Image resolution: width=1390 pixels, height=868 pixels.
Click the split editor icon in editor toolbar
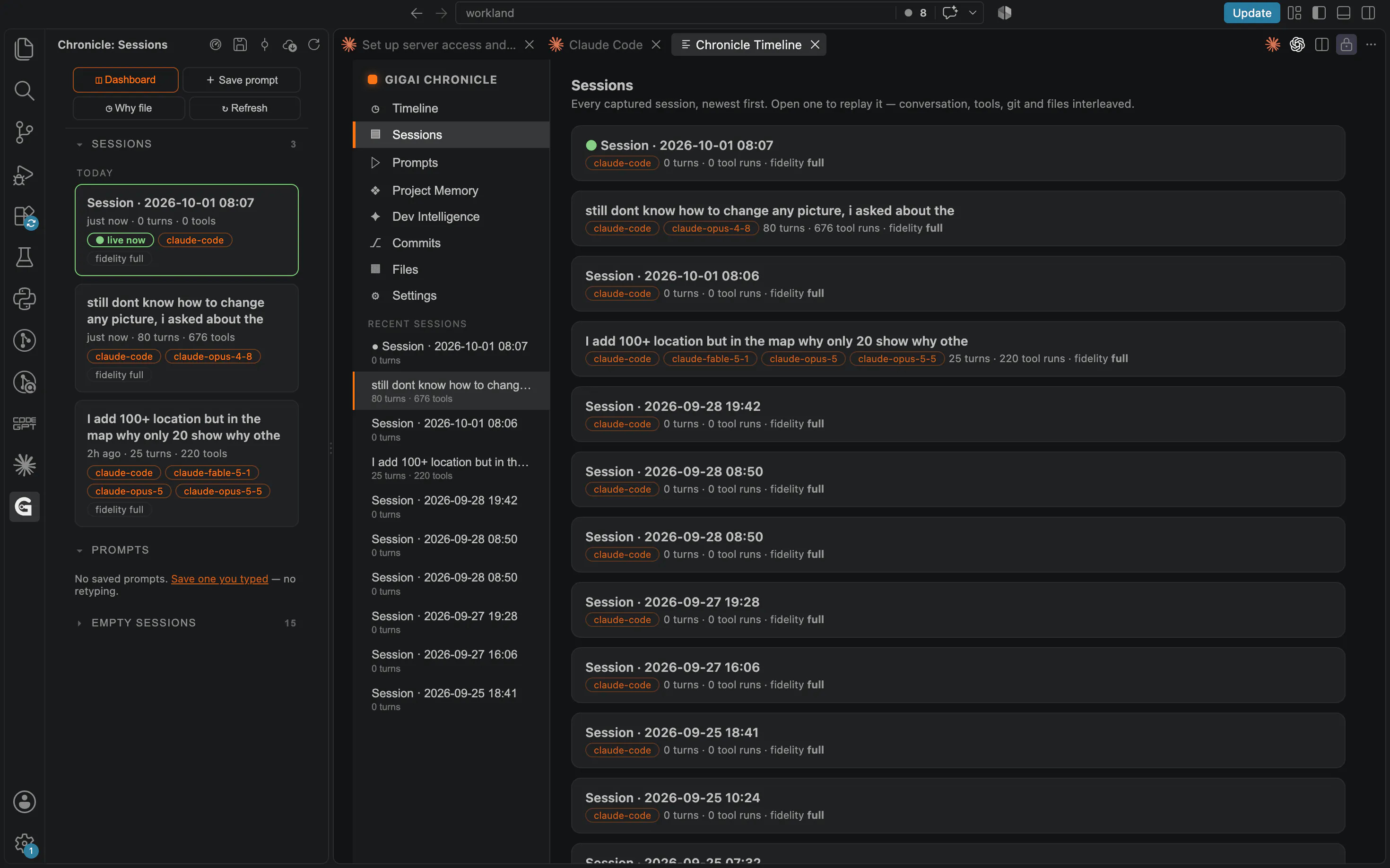point(1321,45)
